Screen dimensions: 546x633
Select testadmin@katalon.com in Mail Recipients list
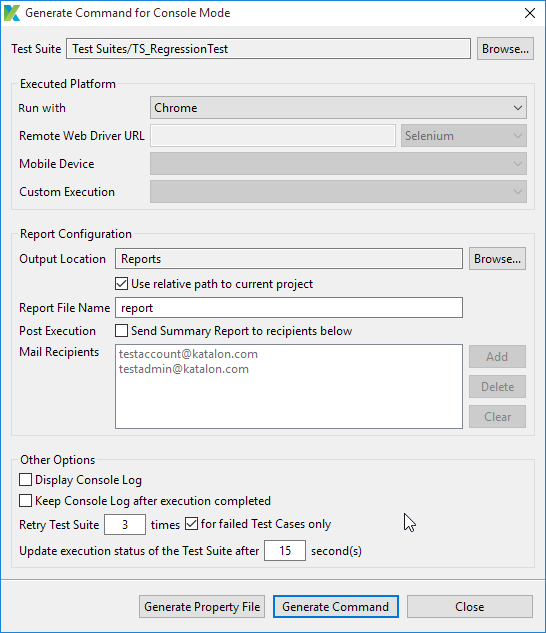tap(184, 369)
